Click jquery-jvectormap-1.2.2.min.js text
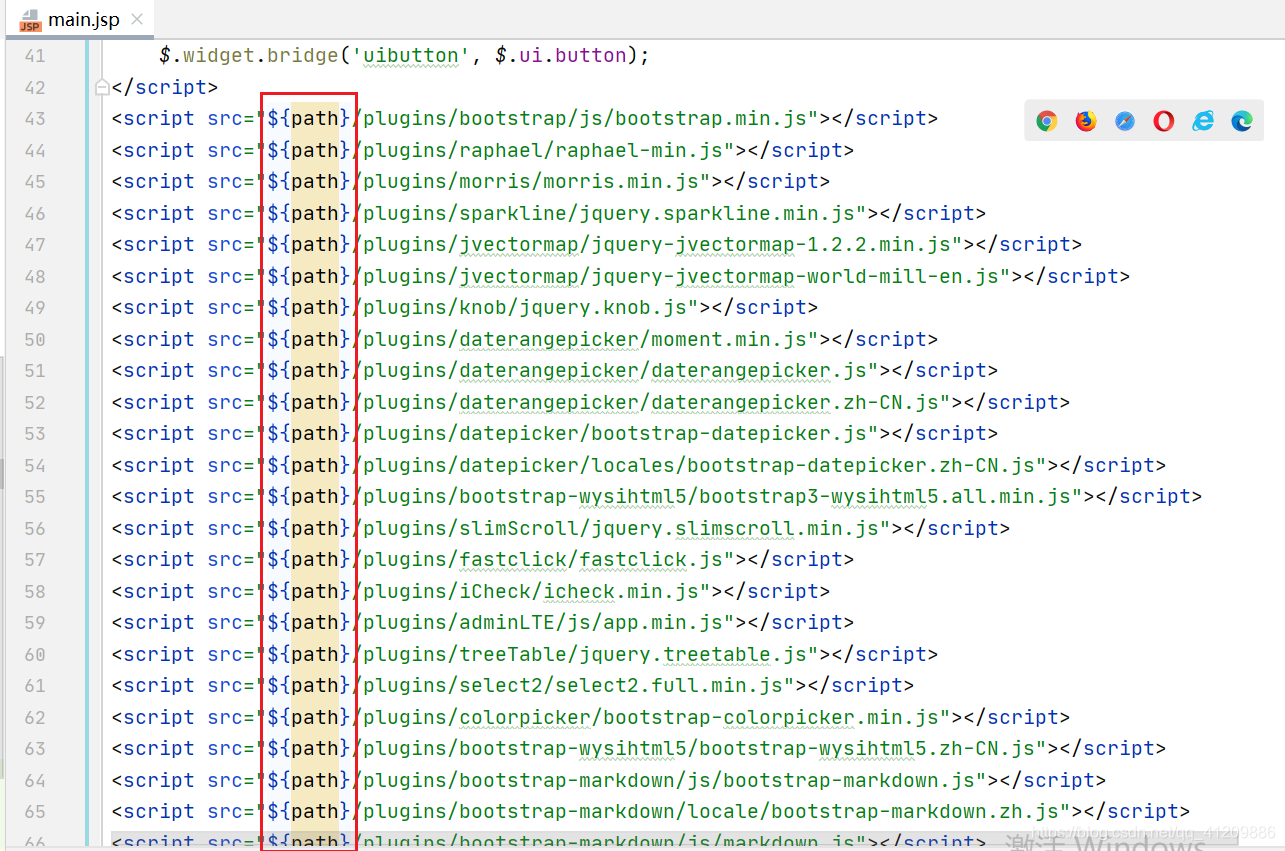The image size is (1285, 851). point(772,245)
